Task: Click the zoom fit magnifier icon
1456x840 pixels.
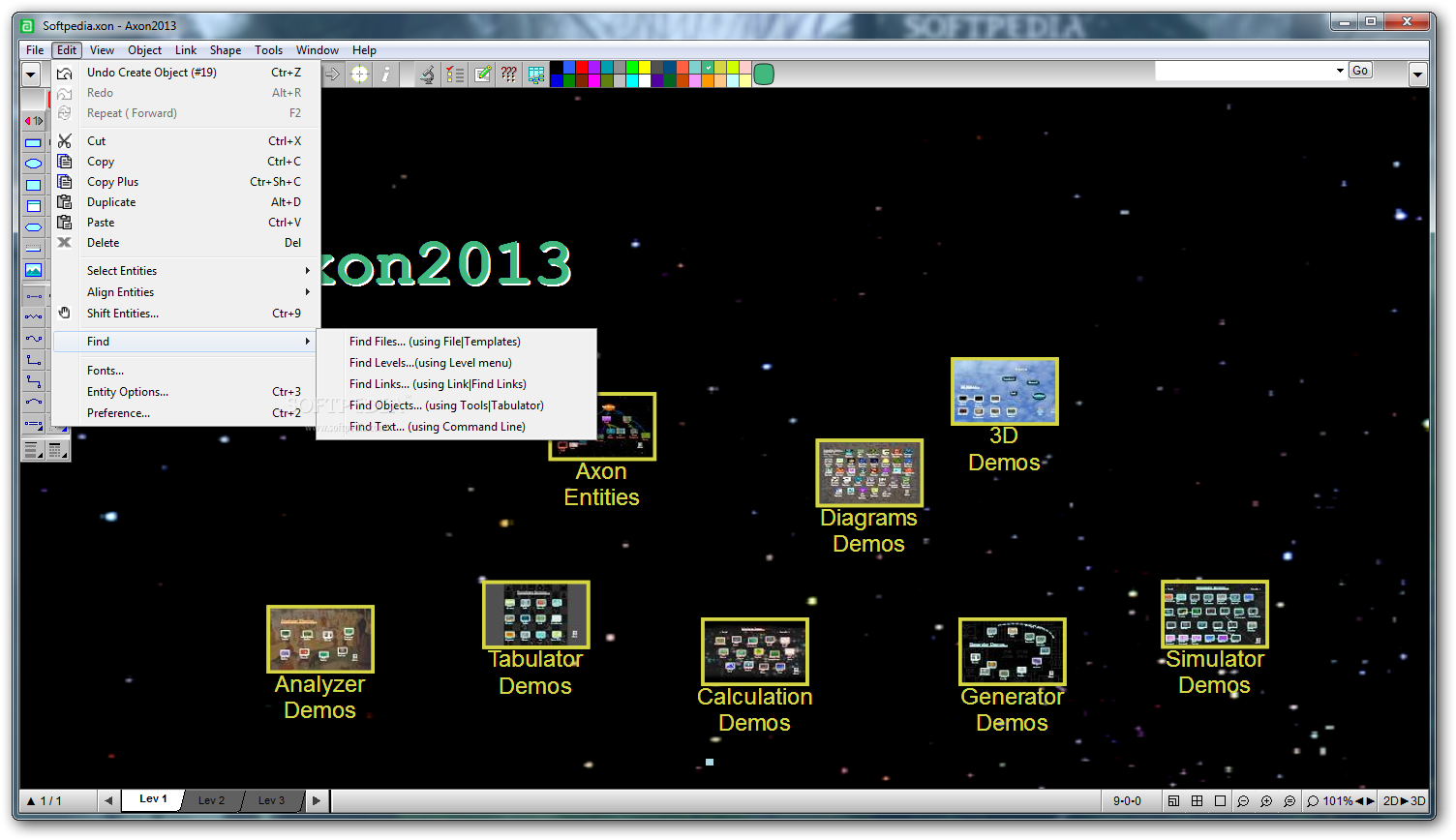Action: tap(1289, 801)
